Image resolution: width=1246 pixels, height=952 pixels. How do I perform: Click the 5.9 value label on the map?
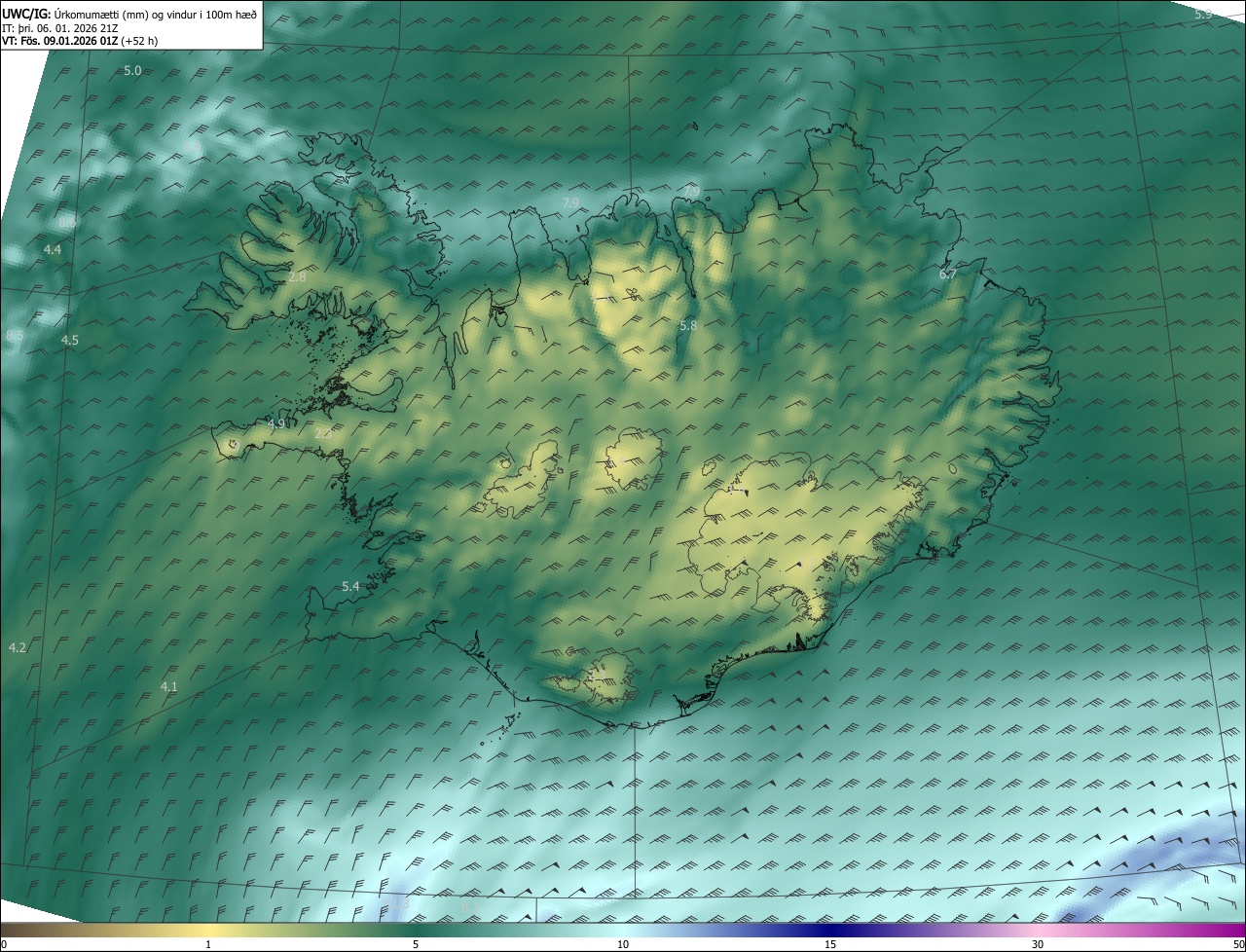click(1203, 14)
